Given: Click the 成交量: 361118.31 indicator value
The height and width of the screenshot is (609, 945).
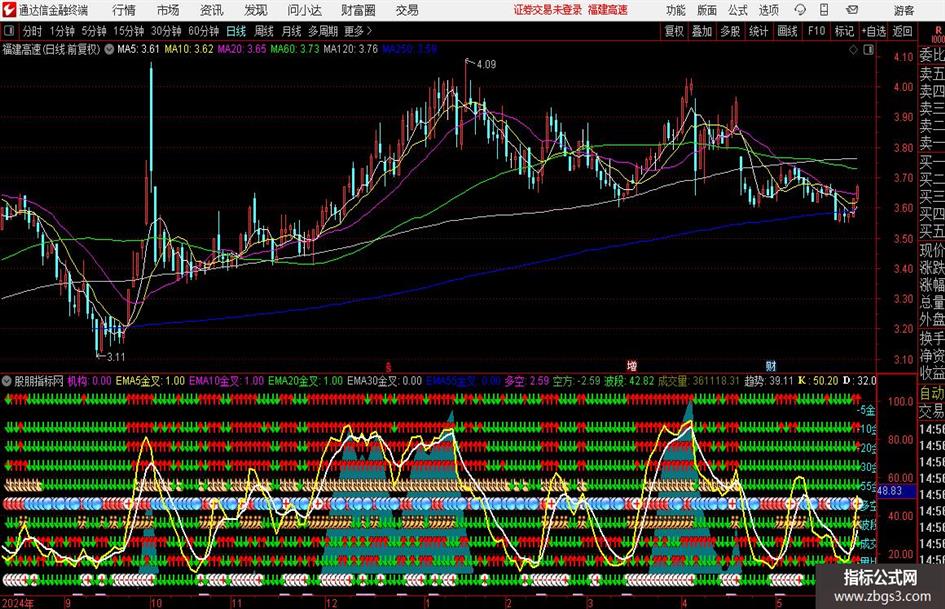Looking at the screenshot, I should tap(699, 381).
